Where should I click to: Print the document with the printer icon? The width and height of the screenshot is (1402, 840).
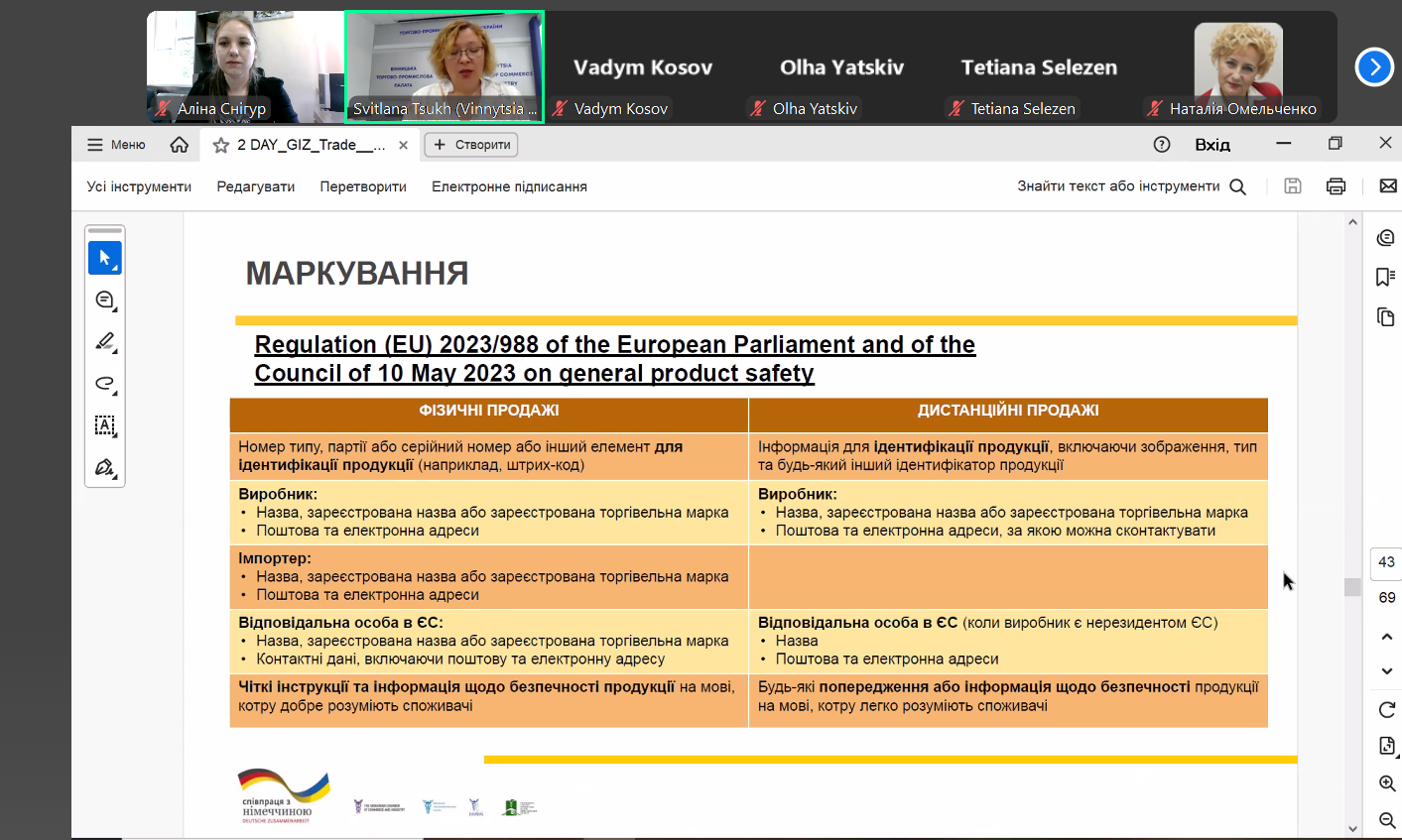tap(1337, 185)
